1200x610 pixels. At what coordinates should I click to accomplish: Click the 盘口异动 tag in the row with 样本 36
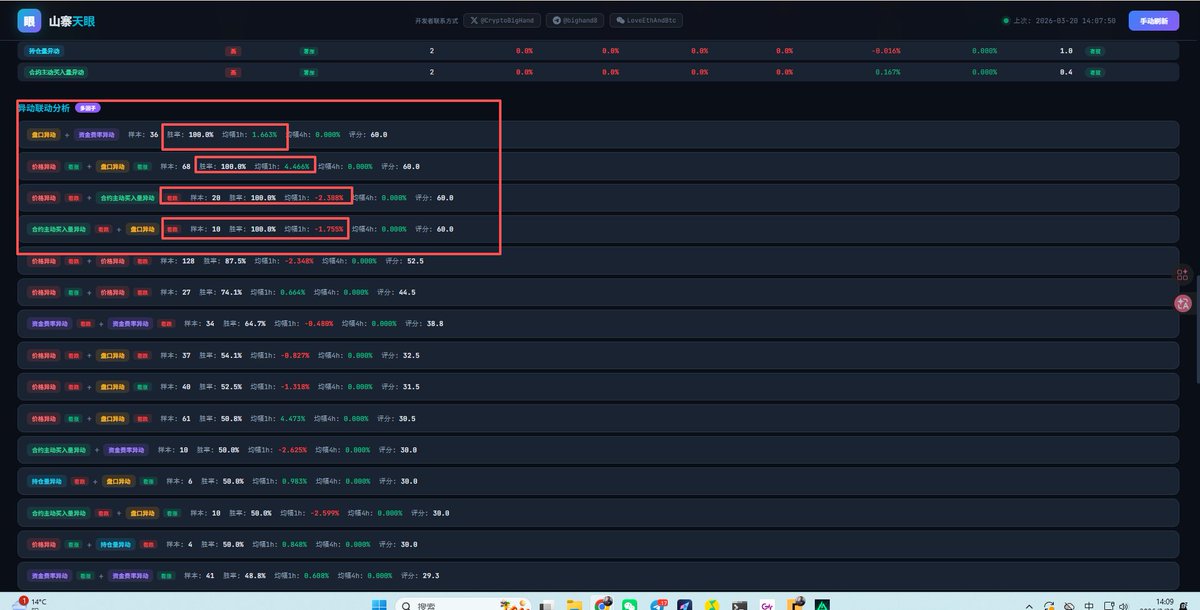tap(43, 134)
